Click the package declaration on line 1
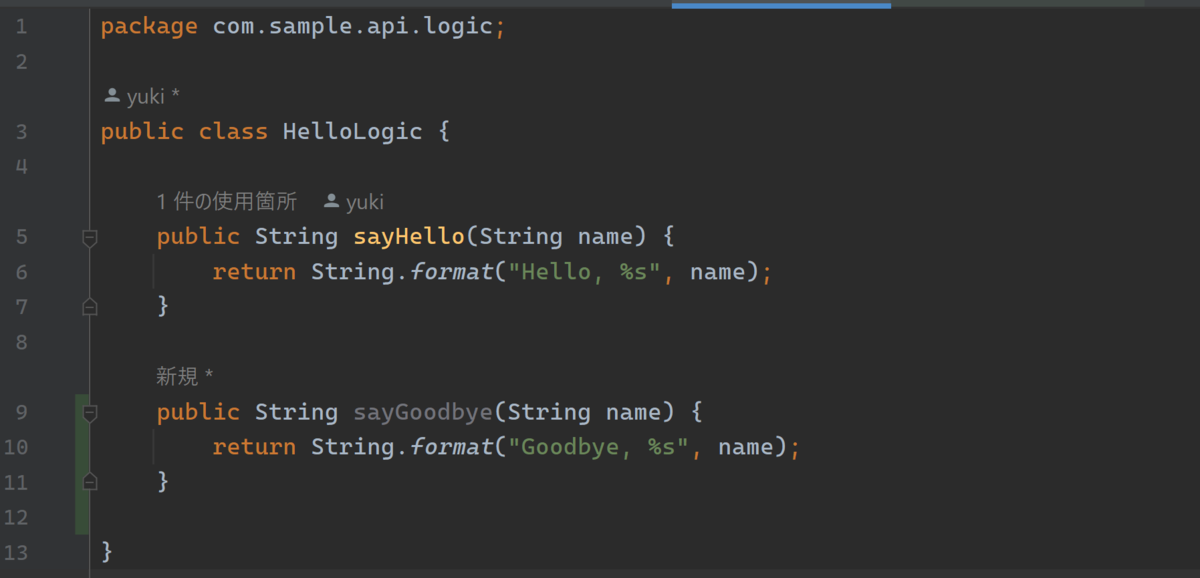 point(300,26)
